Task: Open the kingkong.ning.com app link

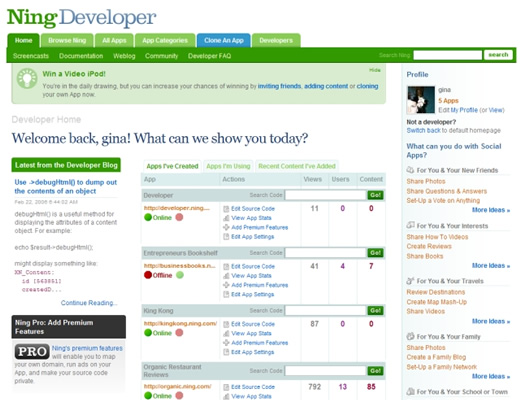Action: pos(180,323)
